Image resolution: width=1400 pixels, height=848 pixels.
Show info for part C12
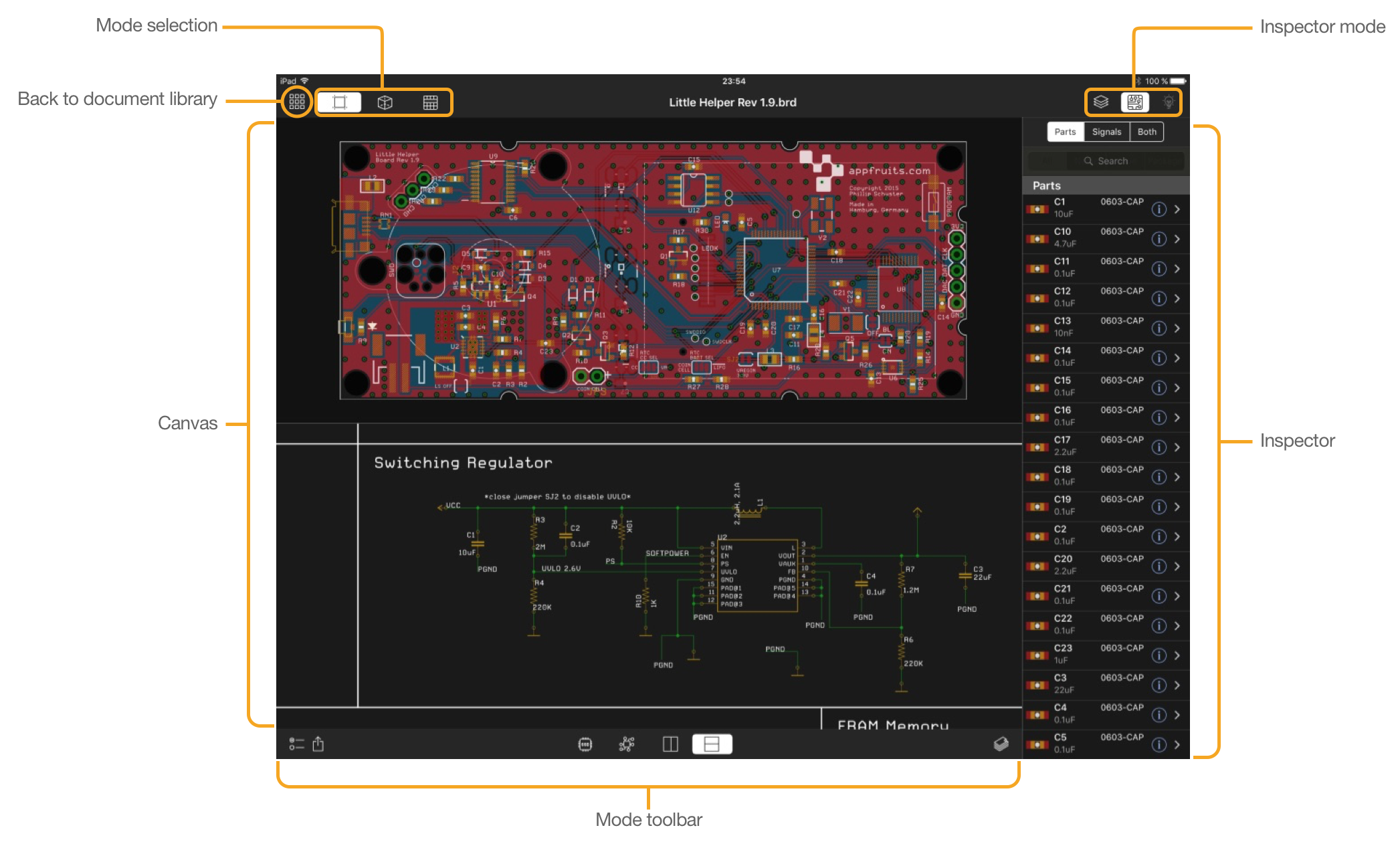tap(1159, 298)
